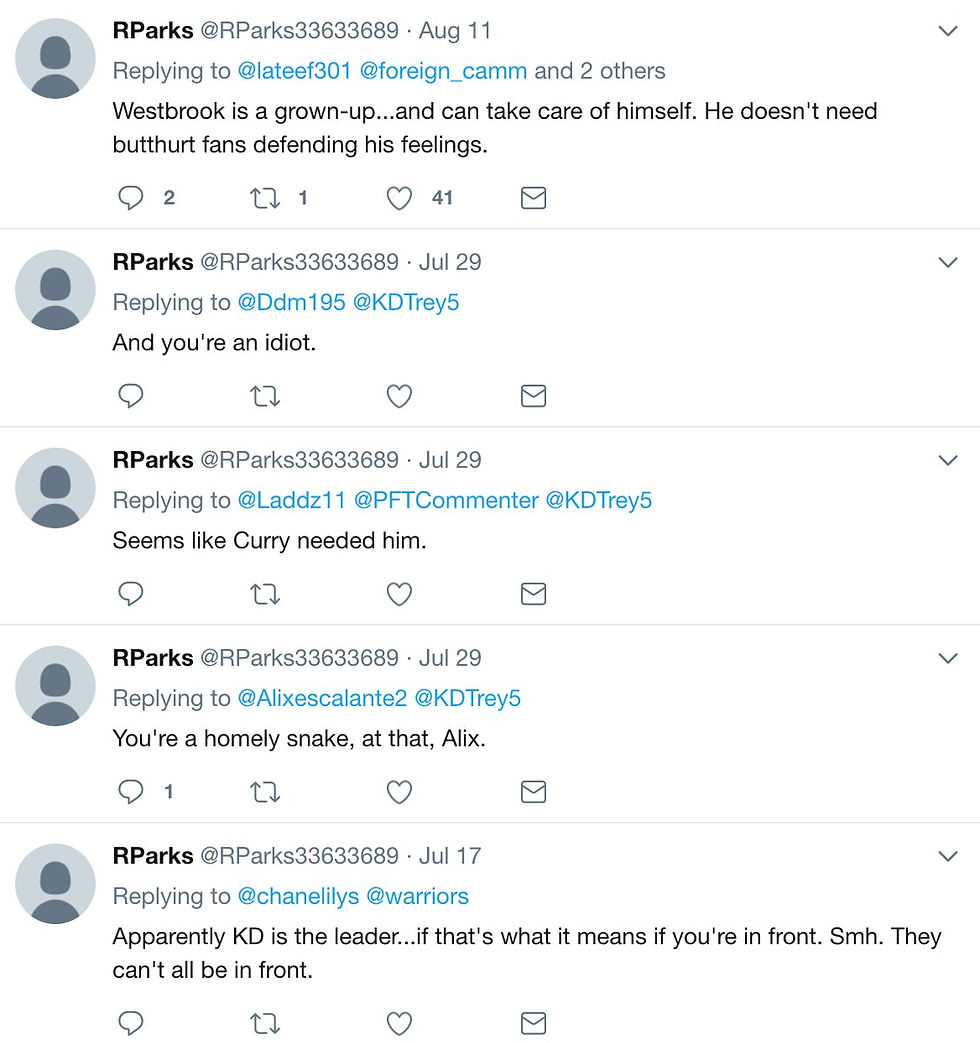The image size is (980, 1043).
Task: Click the "and 2 others" reply recipients text
Action: click(x=599, y=71)
